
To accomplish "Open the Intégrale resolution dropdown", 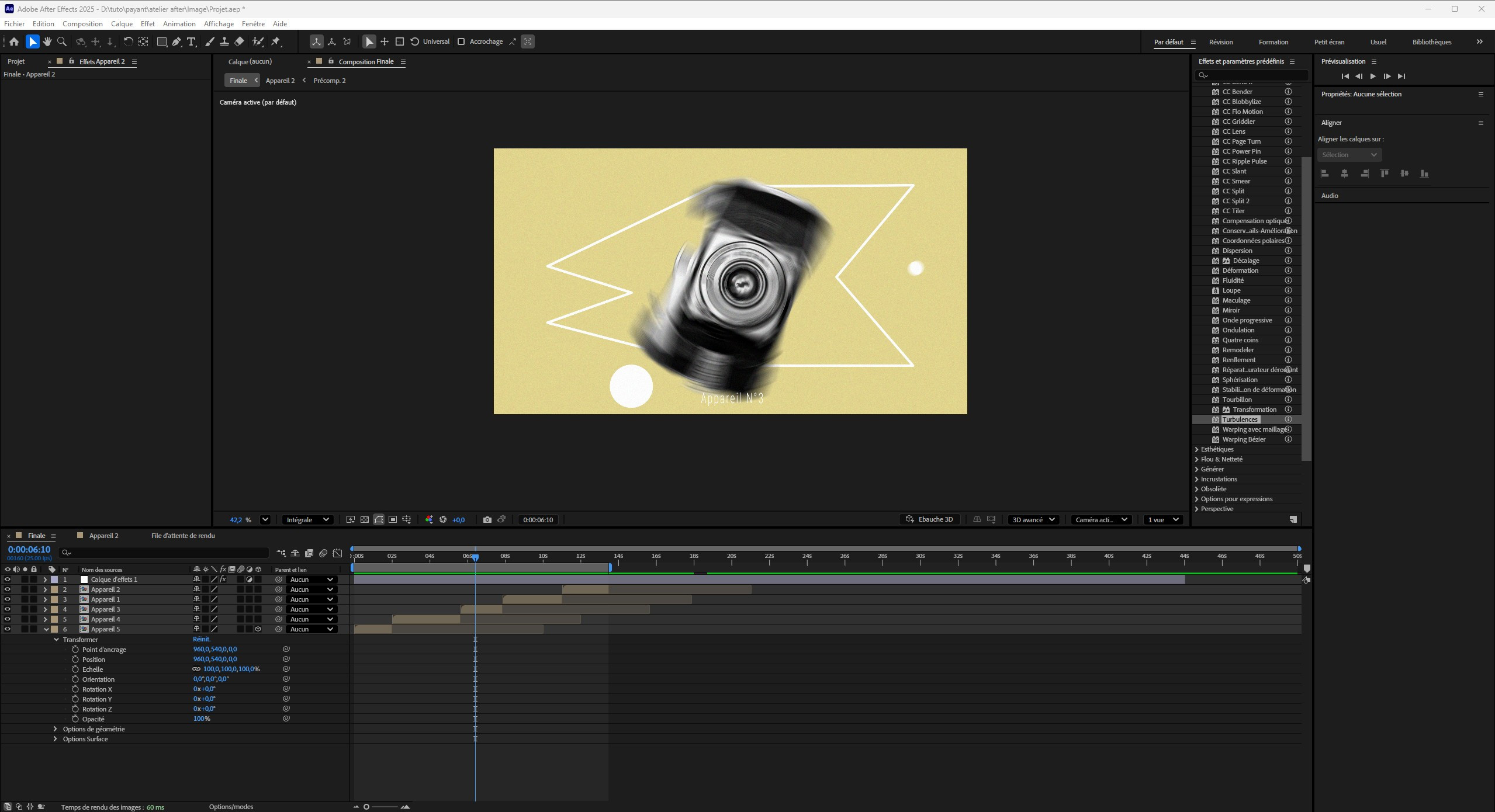I will pos(307,519).
